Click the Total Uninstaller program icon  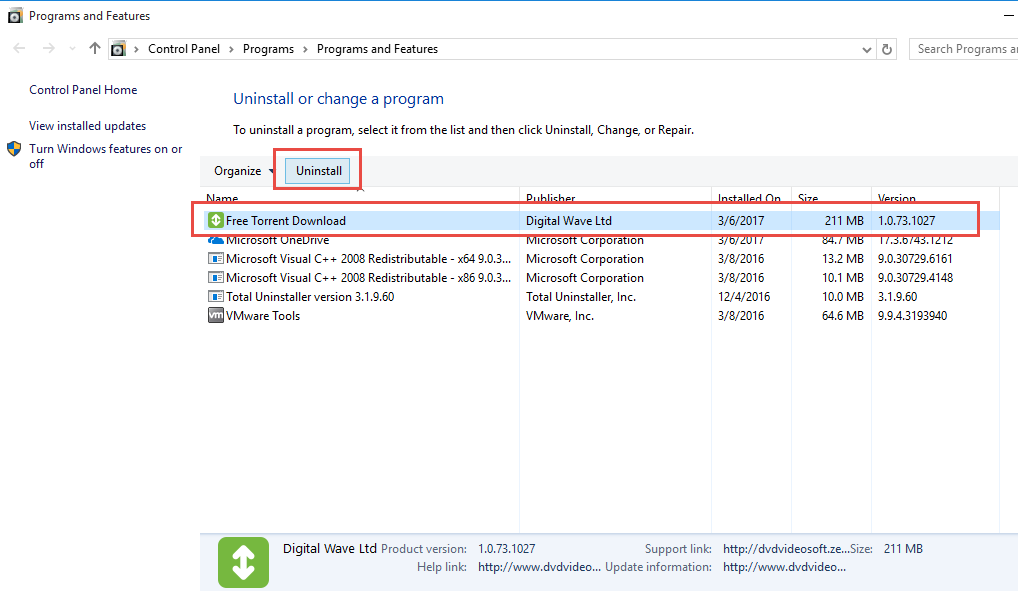pyautogui.click(x=216, y=296)
